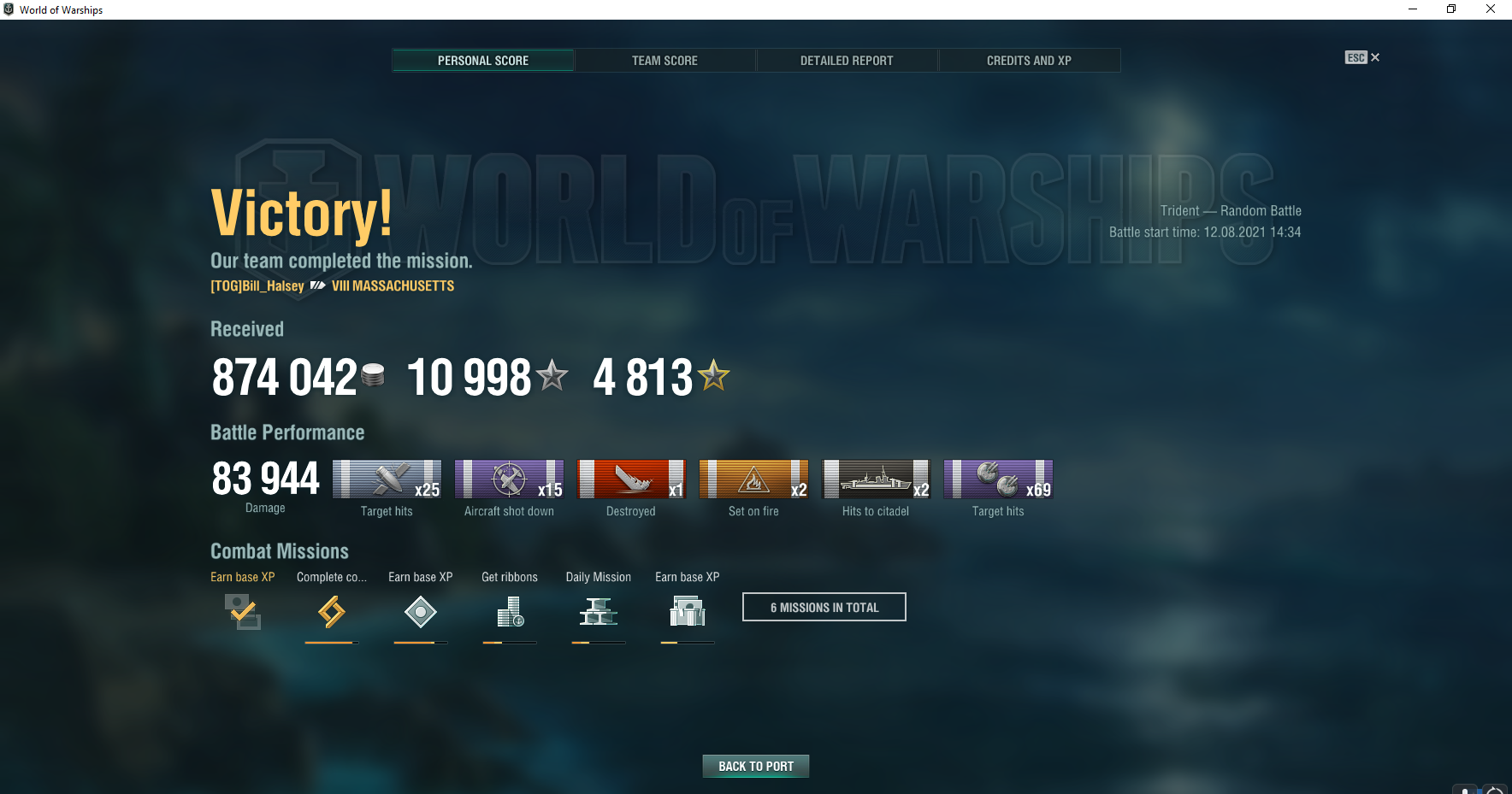Click the credits coin icon beside 874 042
This screenshot has width=1512, height=794.
coord(373,374)
